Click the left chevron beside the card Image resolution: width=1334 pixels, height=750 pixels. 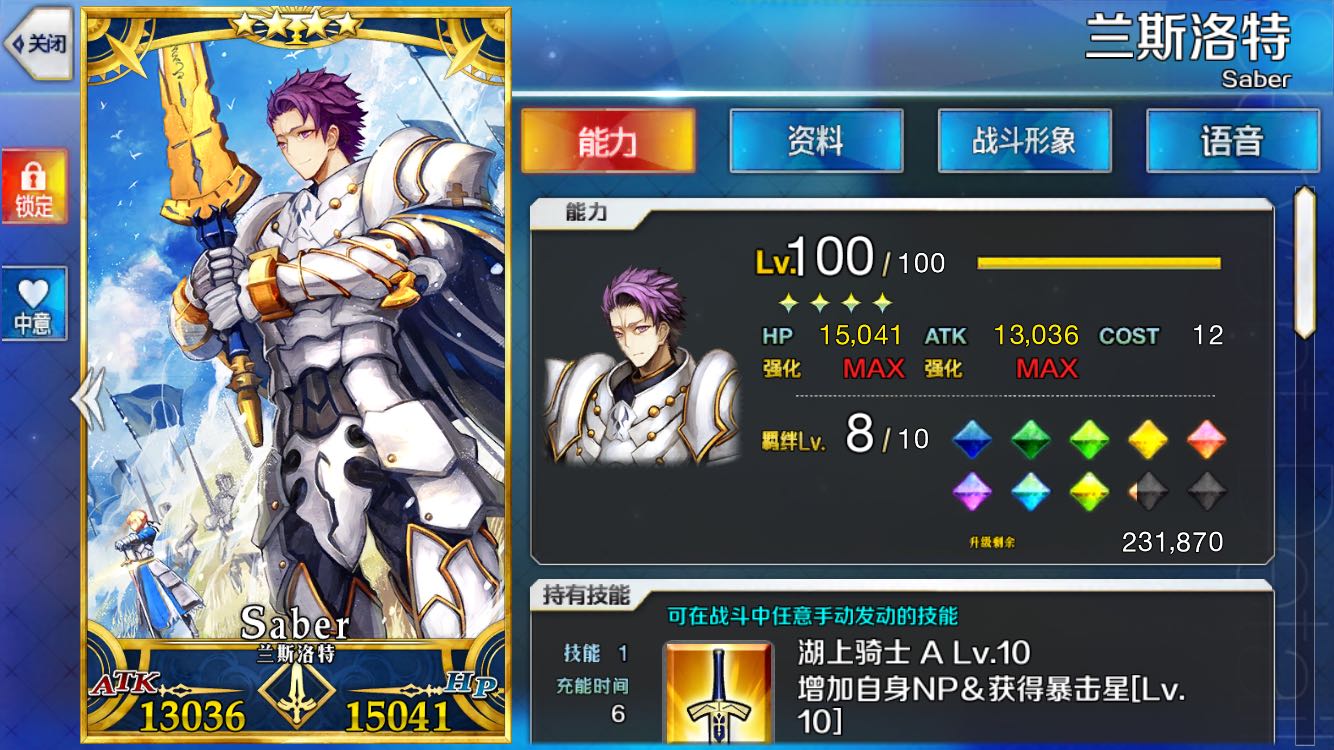[x=86, y=397]
